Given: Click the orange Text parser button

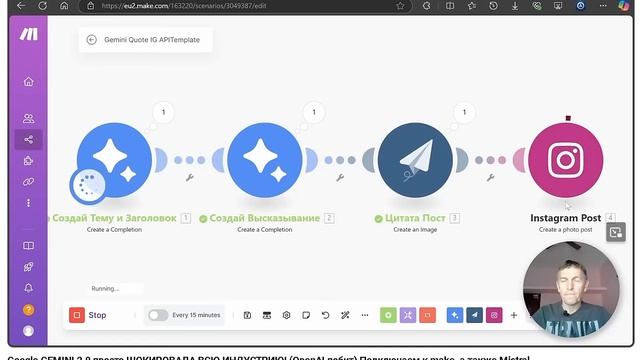Looking at the screenshot, I should [x=427, y=315].
